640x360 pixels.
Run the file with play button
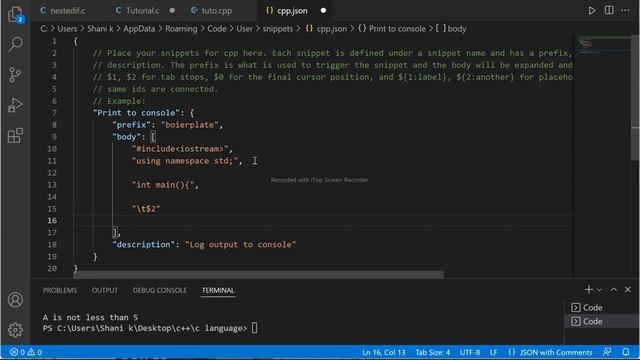coord(591,11)
